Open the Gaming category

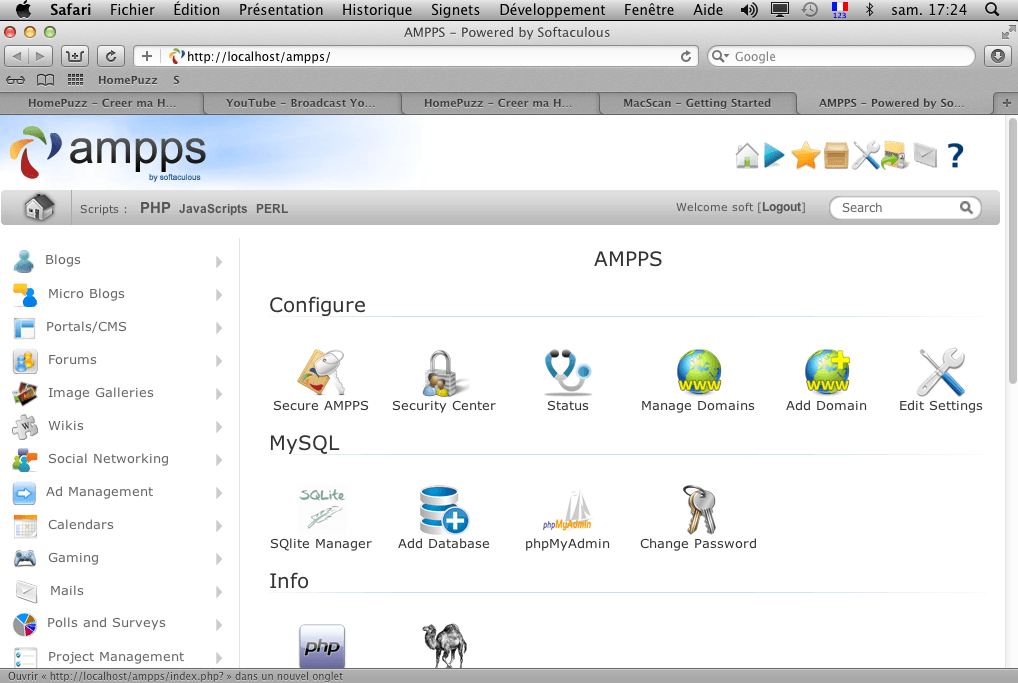click(73, 558)
